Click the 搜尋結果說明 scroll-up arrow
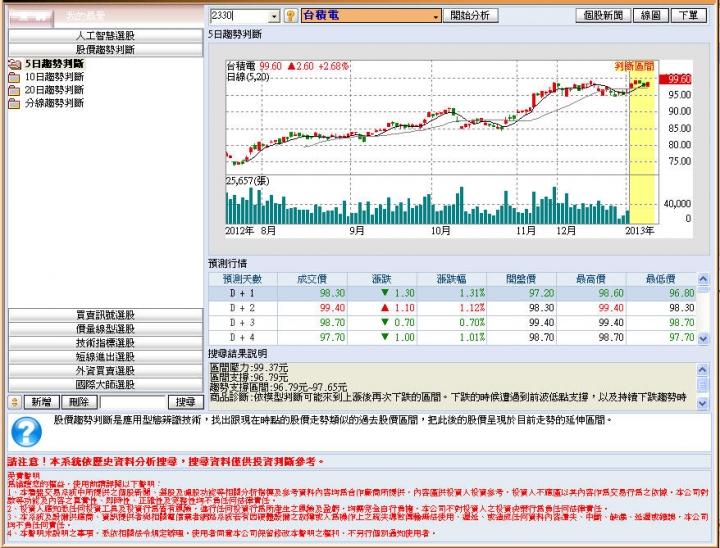The image size is (720, 548). [703, 369]
